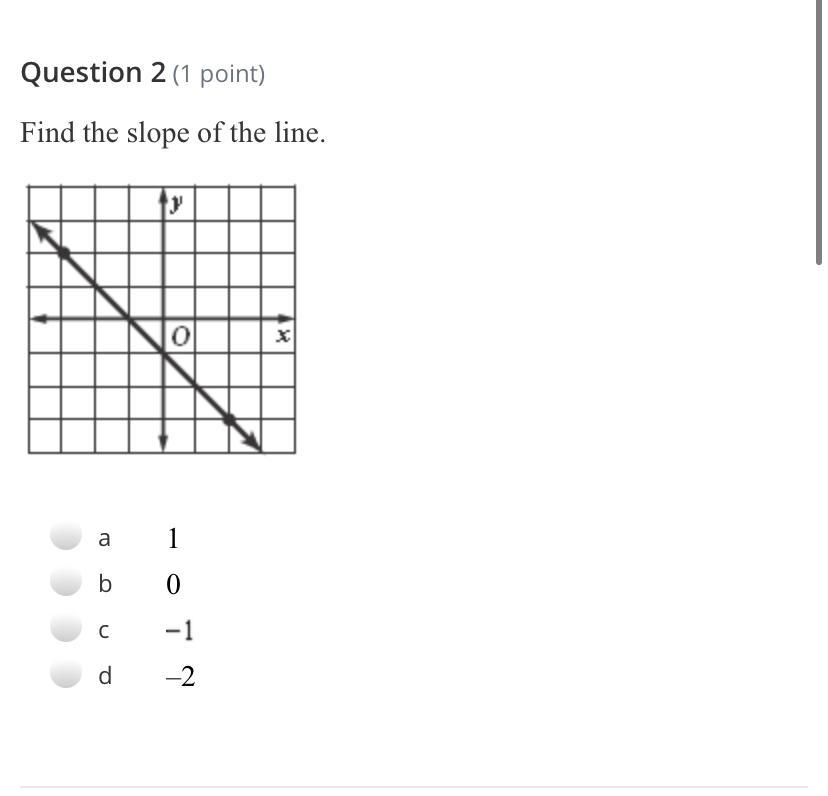Click the x axis label on graph
828x796 pixels.
283,335
